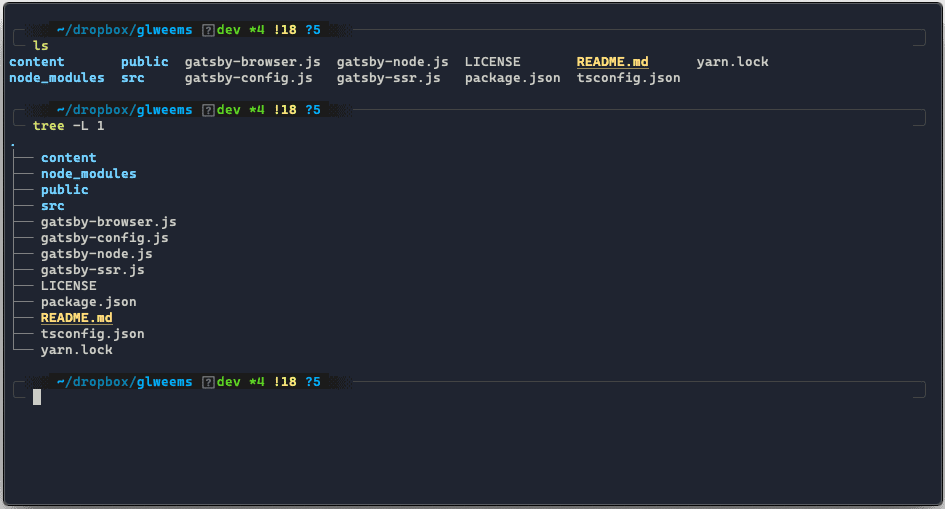Click the root dot of the tree
This screenshot has height=509, width=945.
12,143
